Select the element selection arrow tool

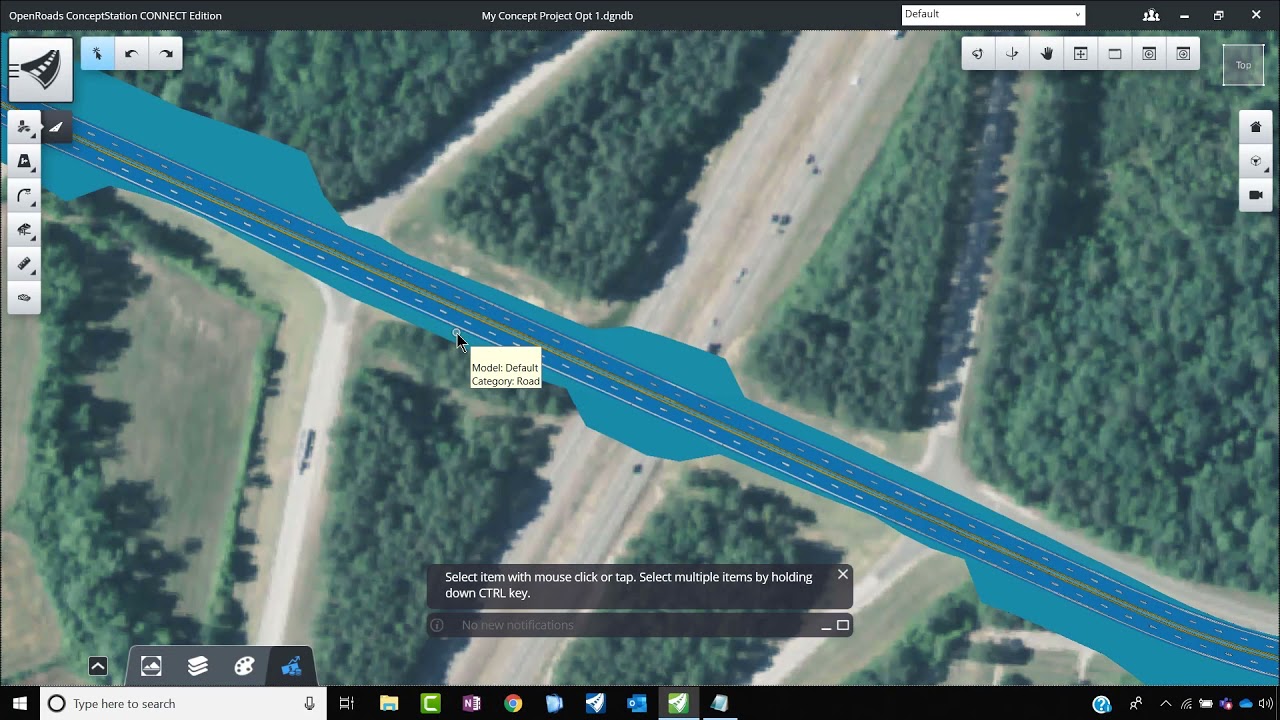click(x=97, y=54)
